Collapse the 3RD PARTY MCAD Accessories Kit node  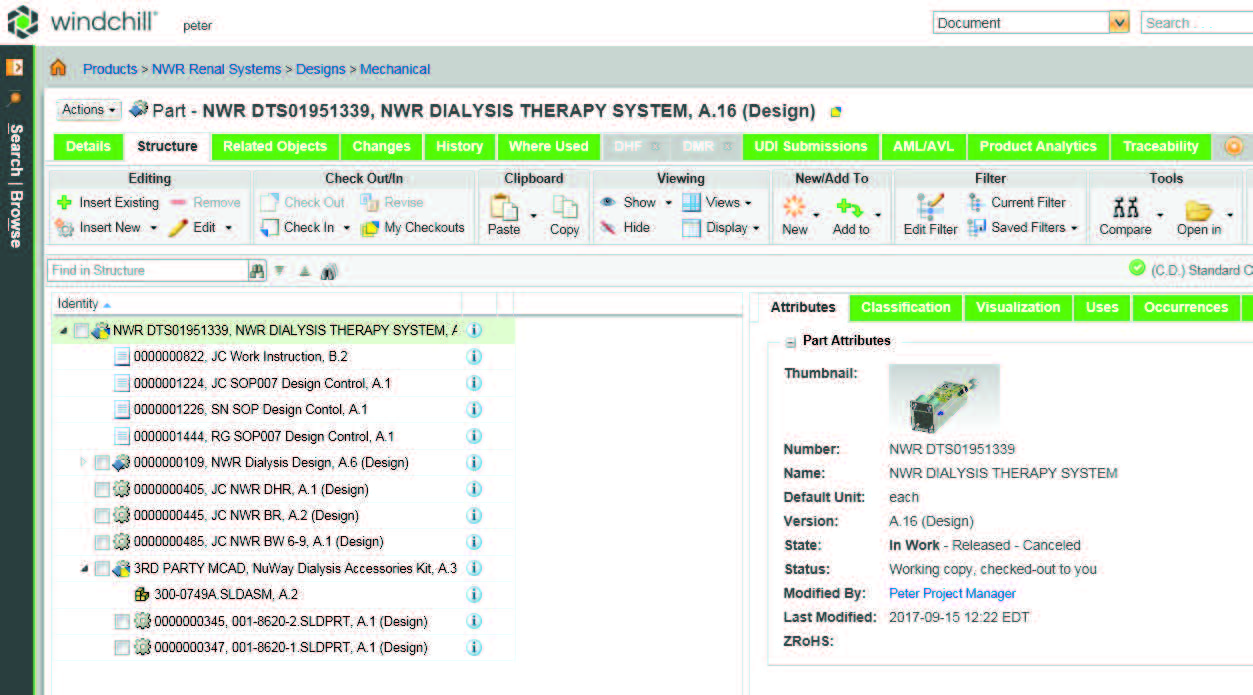(x=84, y=568)
